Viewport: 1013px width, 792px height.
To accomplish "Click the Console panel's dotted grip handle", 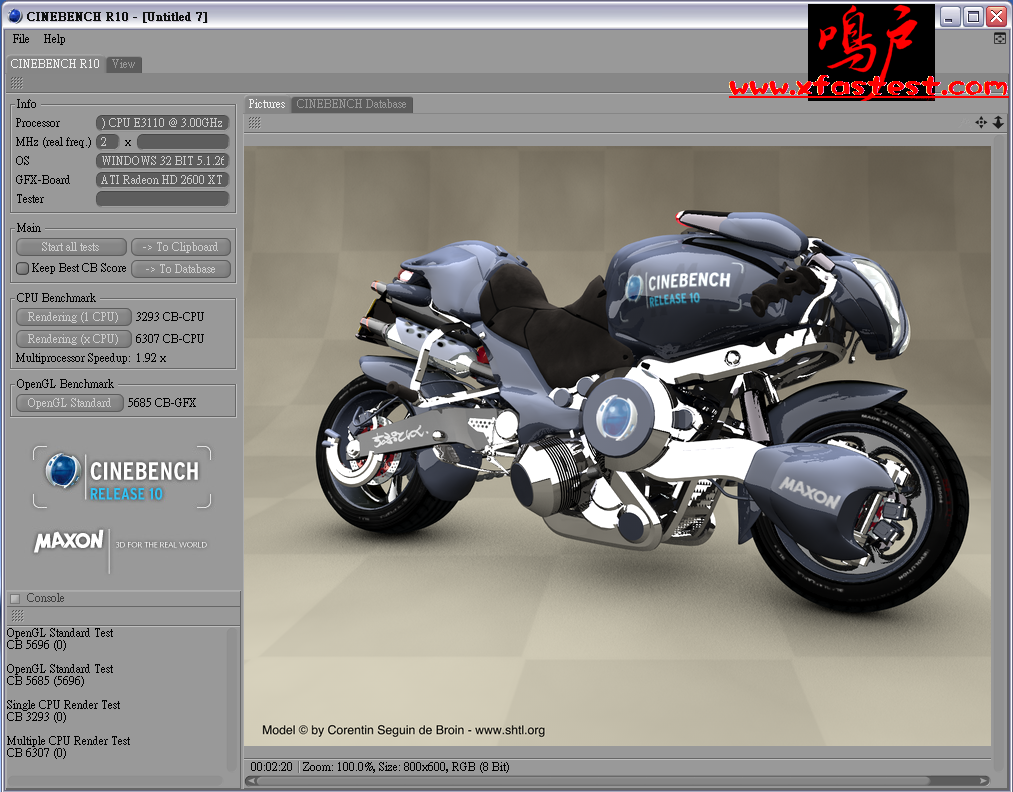I will pyautogui.click(x=16, y=616).
